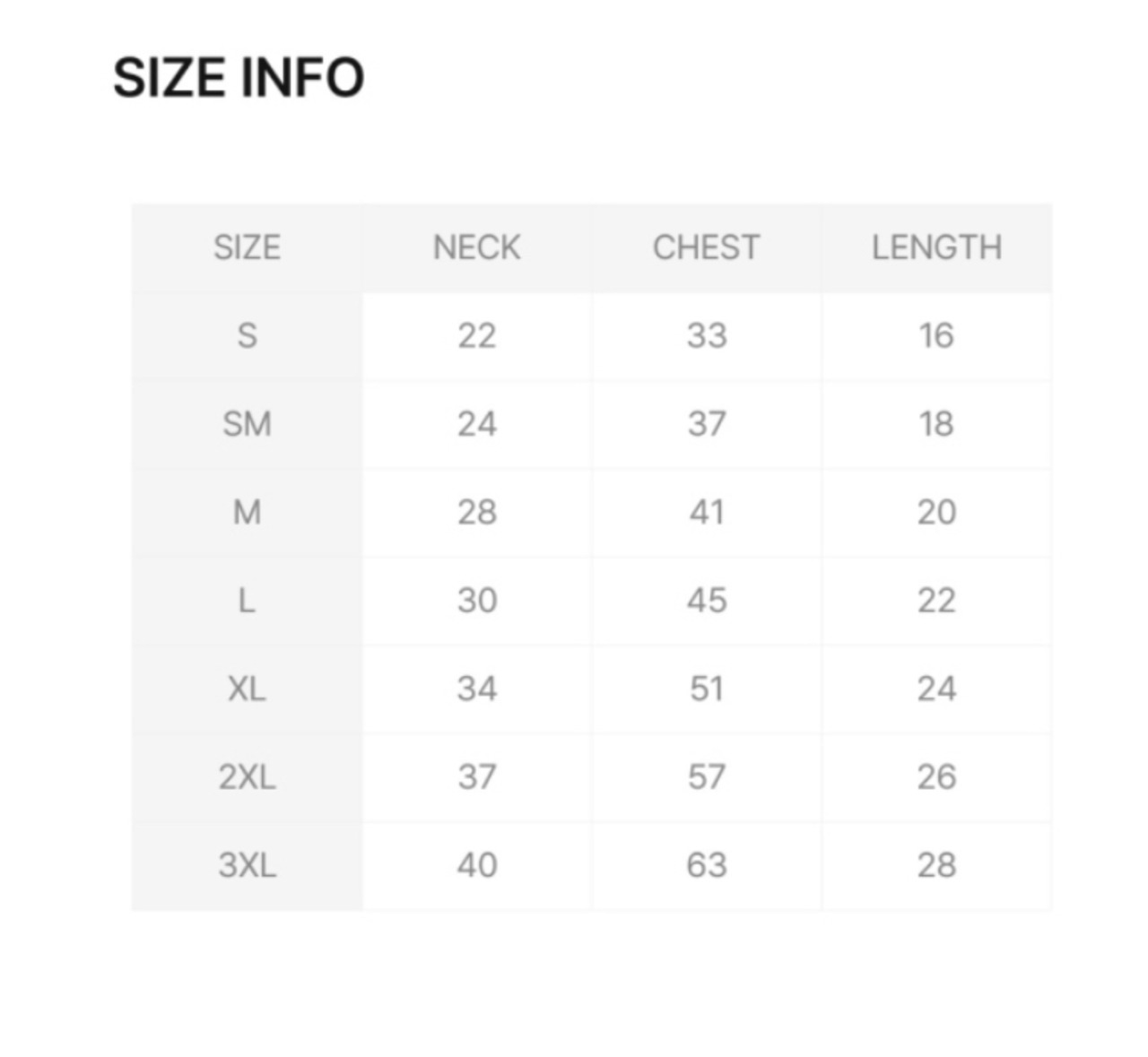
Task: Click chest value 57 for 2XL
Action: (706, 776)
